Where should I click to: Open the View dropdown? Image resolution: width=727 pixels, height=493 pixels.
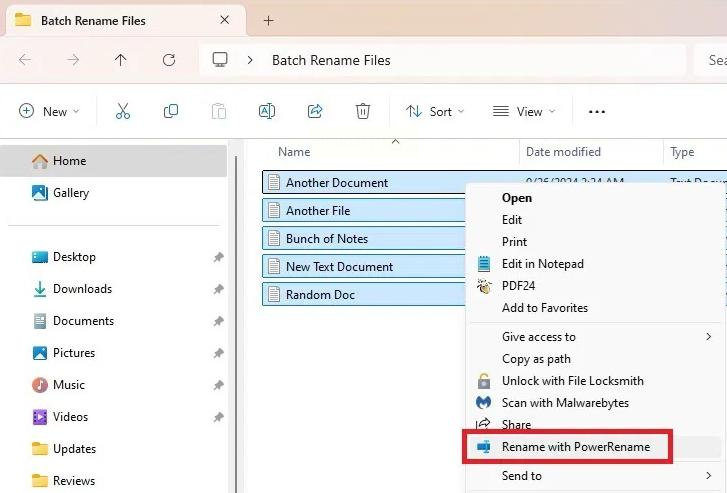tap(523, 111)
